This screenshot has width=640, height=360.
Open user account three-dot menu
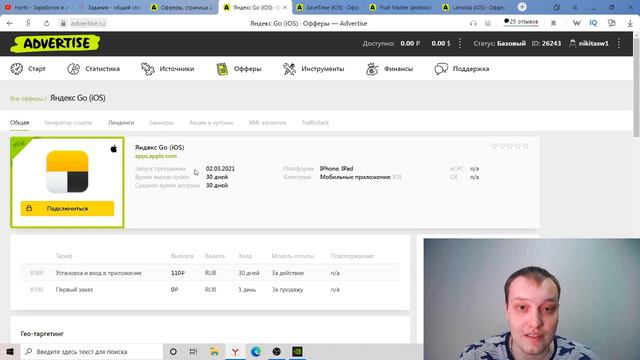point(619,43)
